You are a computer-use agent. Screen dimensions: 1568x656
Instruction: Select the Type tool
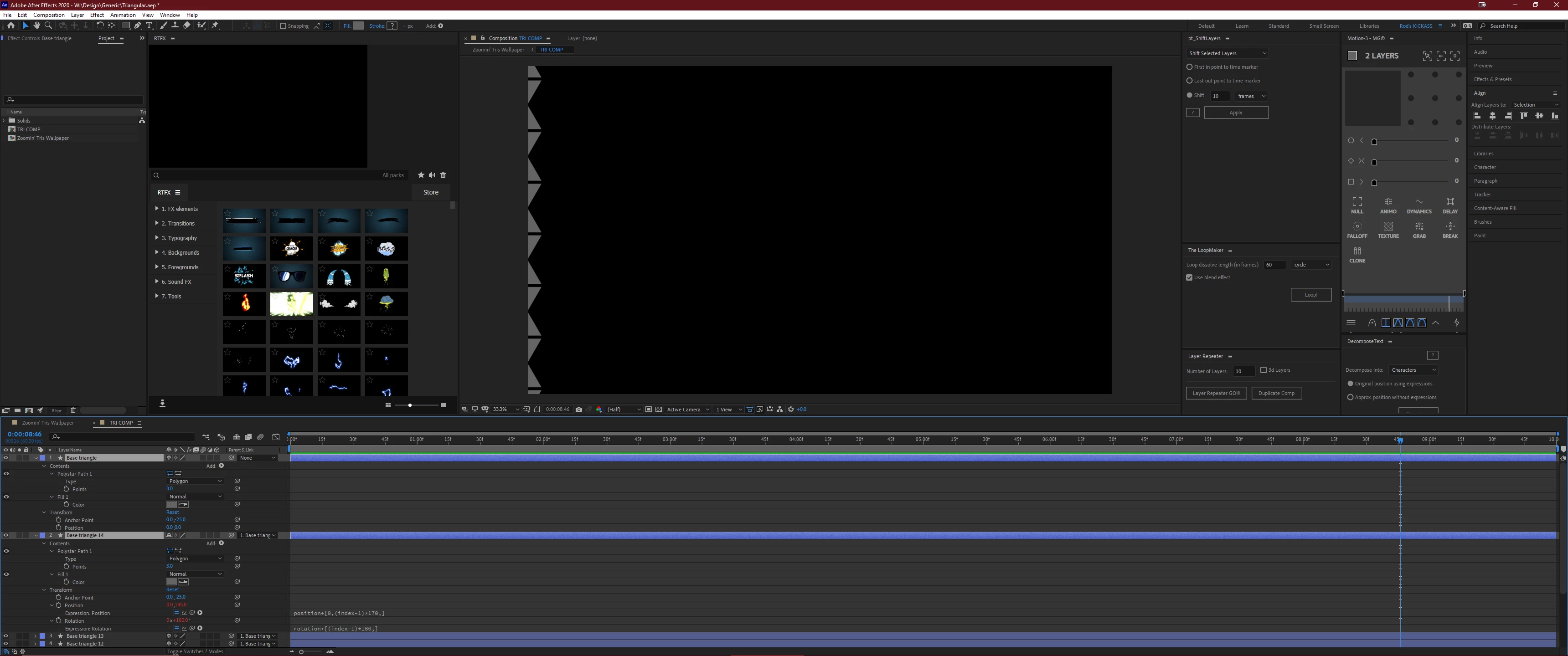149,26
